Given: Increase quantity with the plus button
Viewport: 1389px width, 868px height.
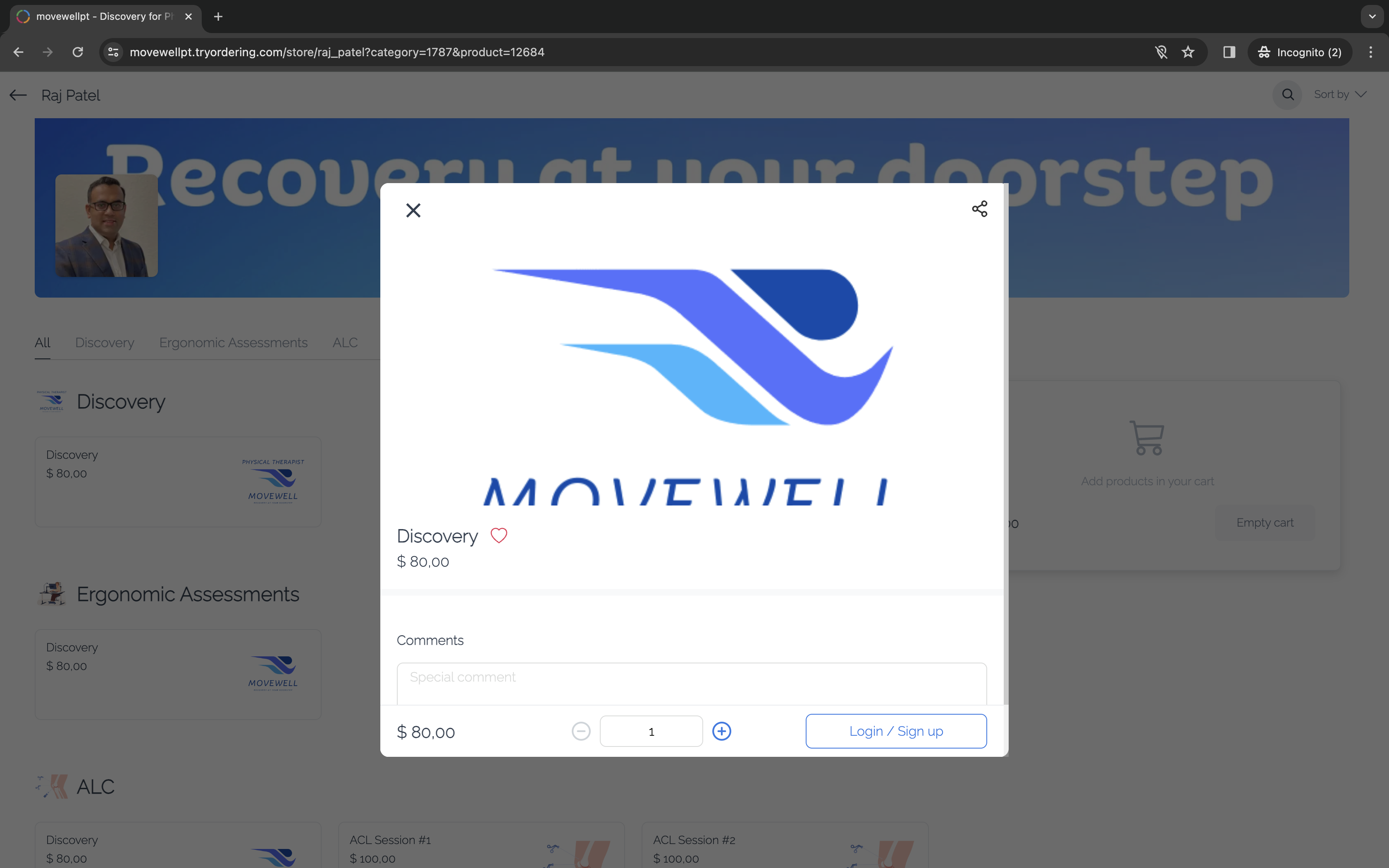Looking at the screenshot, I should pos(721,731).
